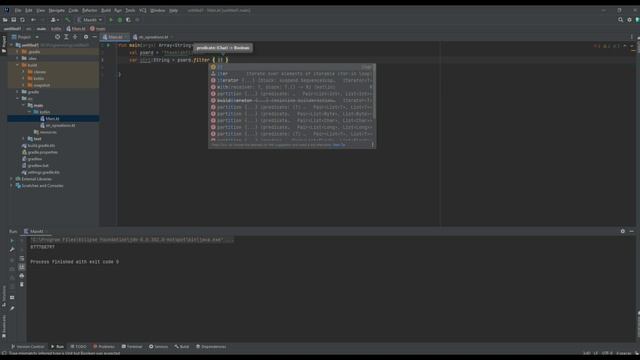640x360 pixels.
Task: Expand the .gradle folder in project tree
Action: (18, 52)
